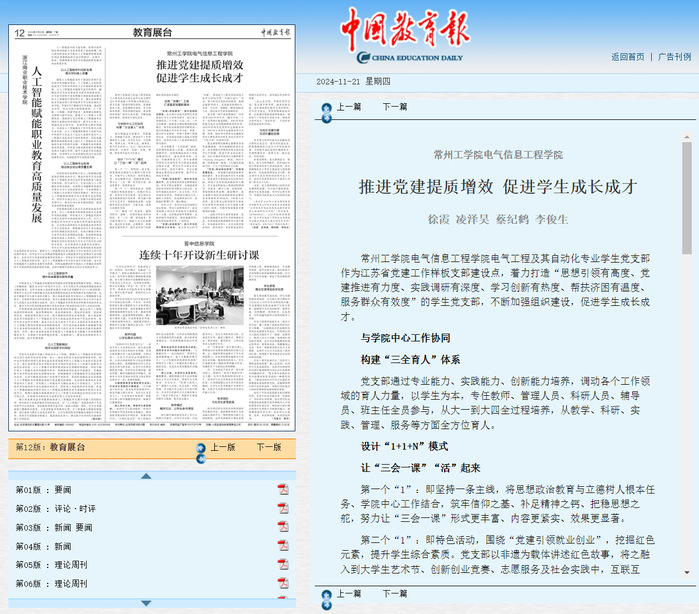
Task: Click the 第12版：教育展台 label
Action: tap(50, 447)
